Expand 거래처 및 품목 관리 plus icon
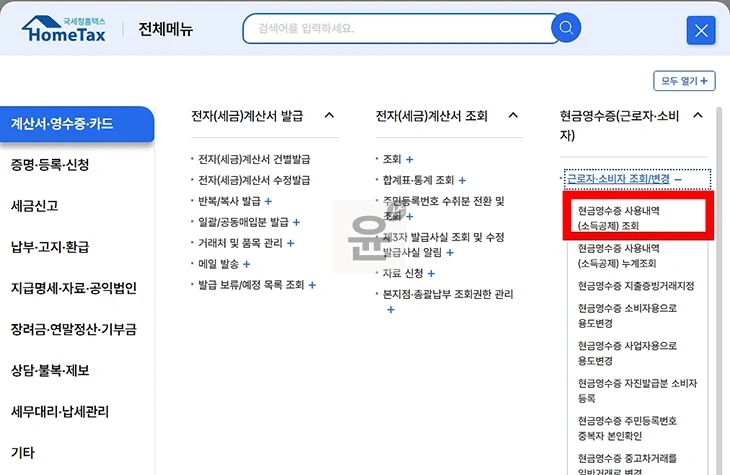 tap(291, 243)
